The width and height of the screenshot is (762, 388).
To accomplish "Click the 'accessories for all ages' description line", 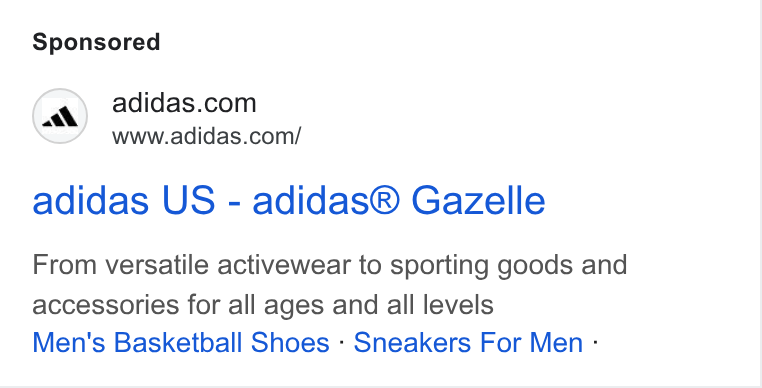I will click(263, 305).
